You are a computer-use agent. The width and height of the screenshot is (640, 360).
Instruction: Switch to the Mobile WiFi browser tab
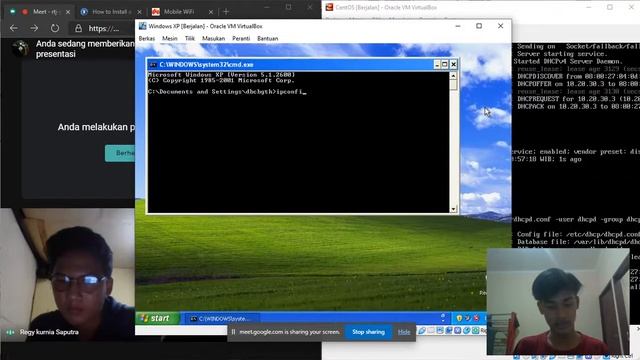[182, 12]
